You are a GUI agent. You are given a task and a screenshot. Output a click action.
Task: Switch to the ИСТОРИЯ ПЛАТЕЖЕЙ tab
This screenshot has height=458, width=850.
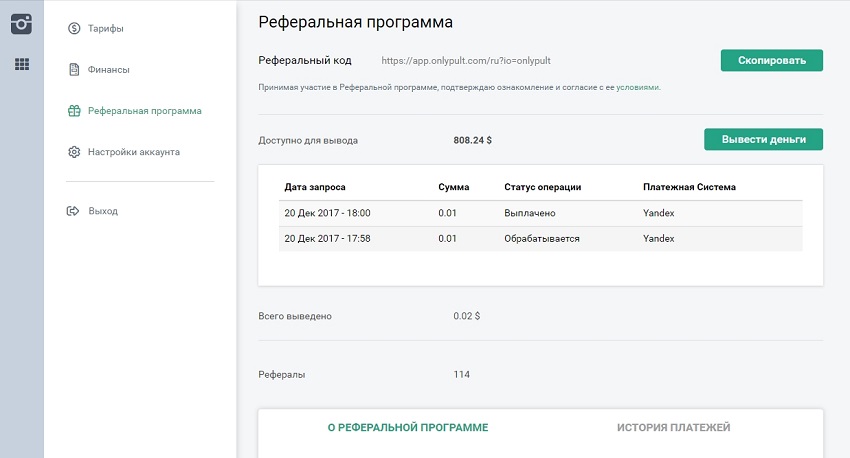(x=673, y=428)
